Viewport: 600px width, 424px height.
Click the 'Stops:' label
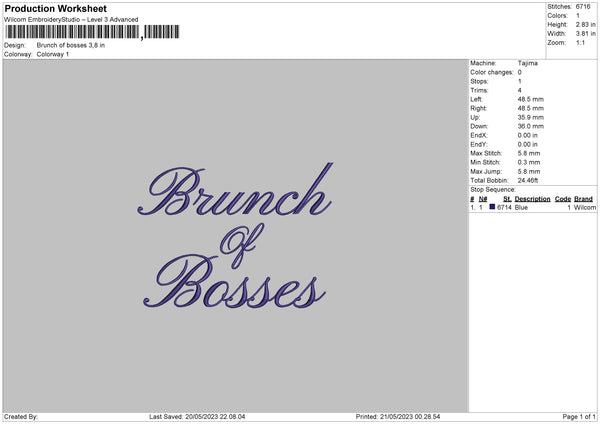[x=479, y=81]
